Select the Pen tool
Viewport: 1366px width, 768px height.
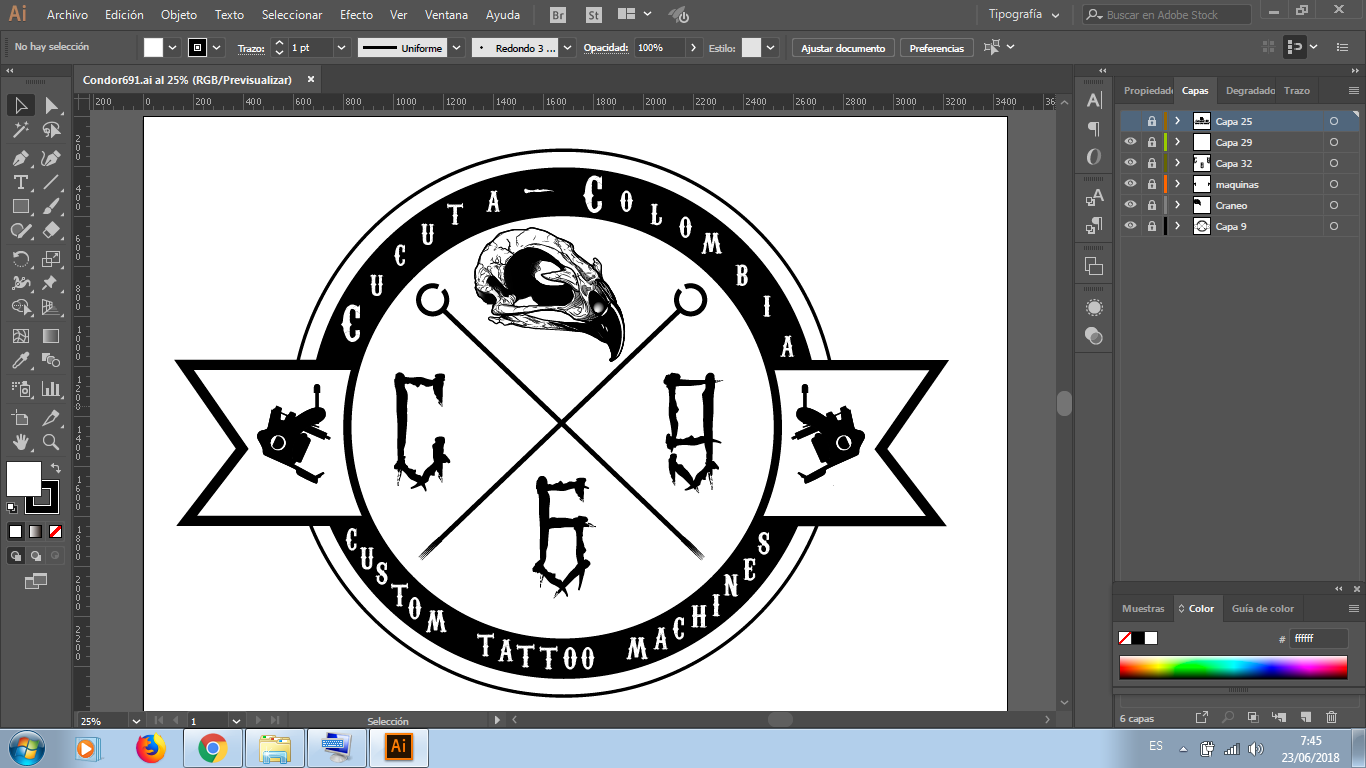20,158
